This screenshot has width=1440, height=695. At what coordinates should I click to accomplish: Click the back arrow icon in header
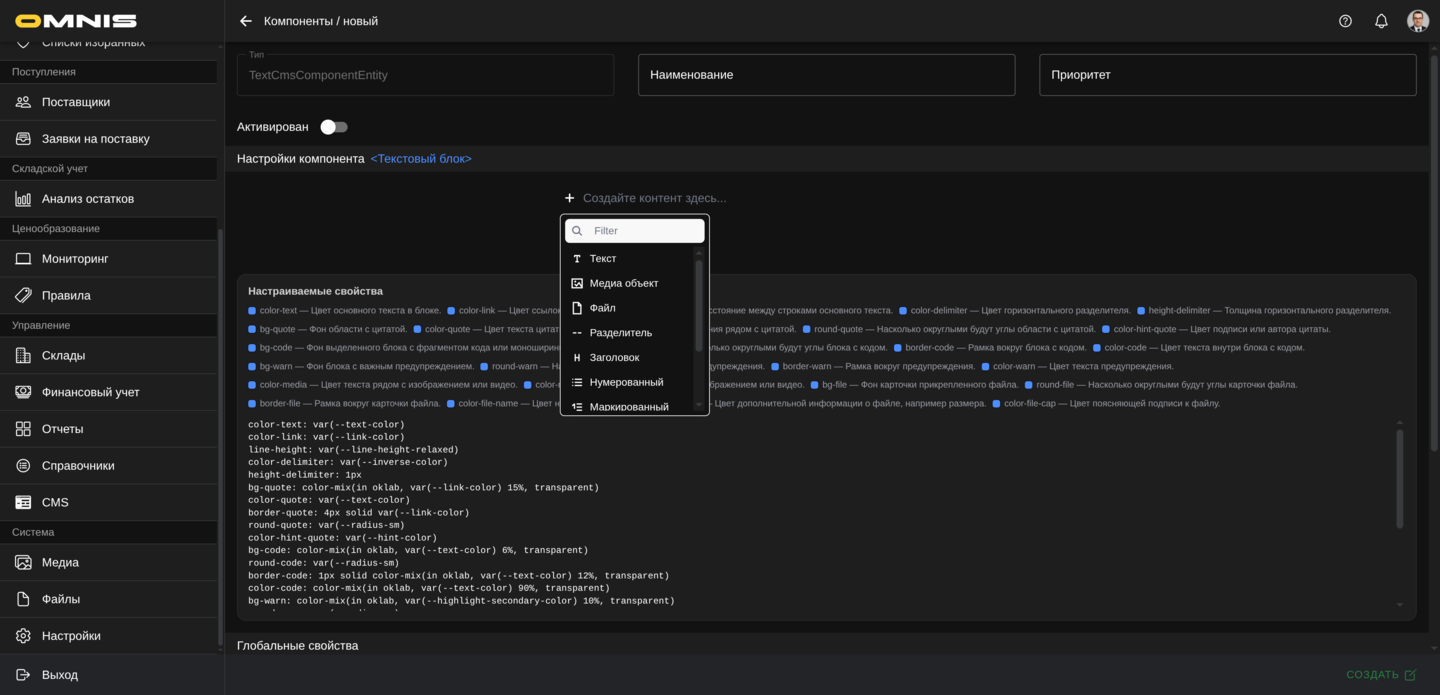(x=246, y=21)
